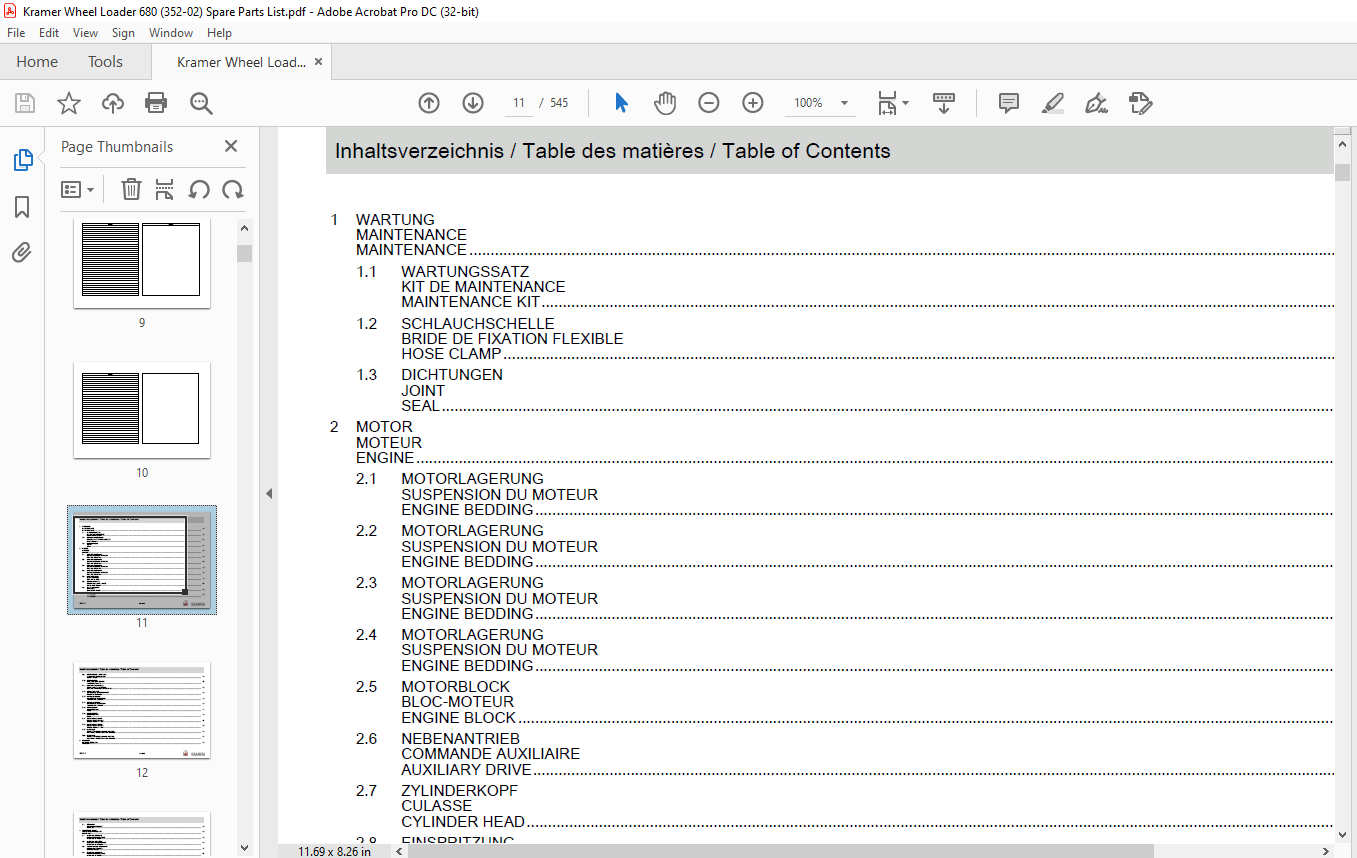Click the 11.69 x 8.26 in page size
This screenshot has height=858, width=1357.
click(334, 851)
